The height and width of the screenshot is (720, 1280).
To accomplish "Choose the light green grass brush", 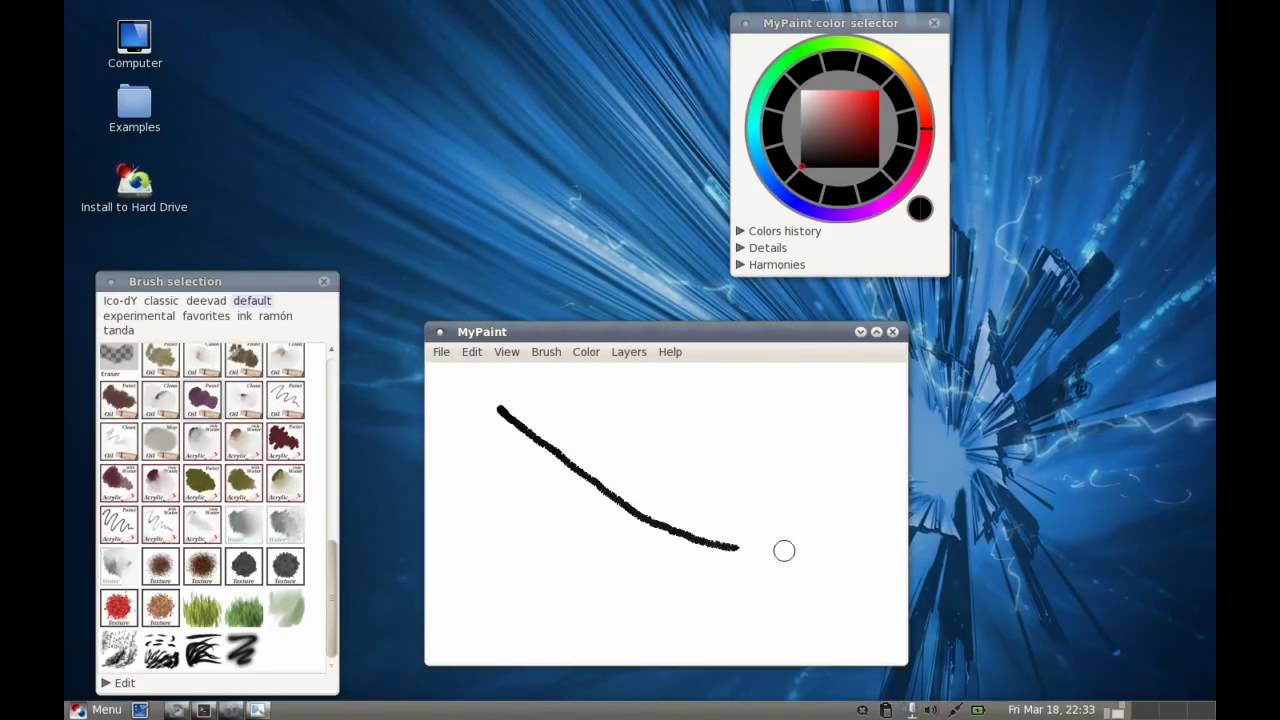I will coord(202,608).
